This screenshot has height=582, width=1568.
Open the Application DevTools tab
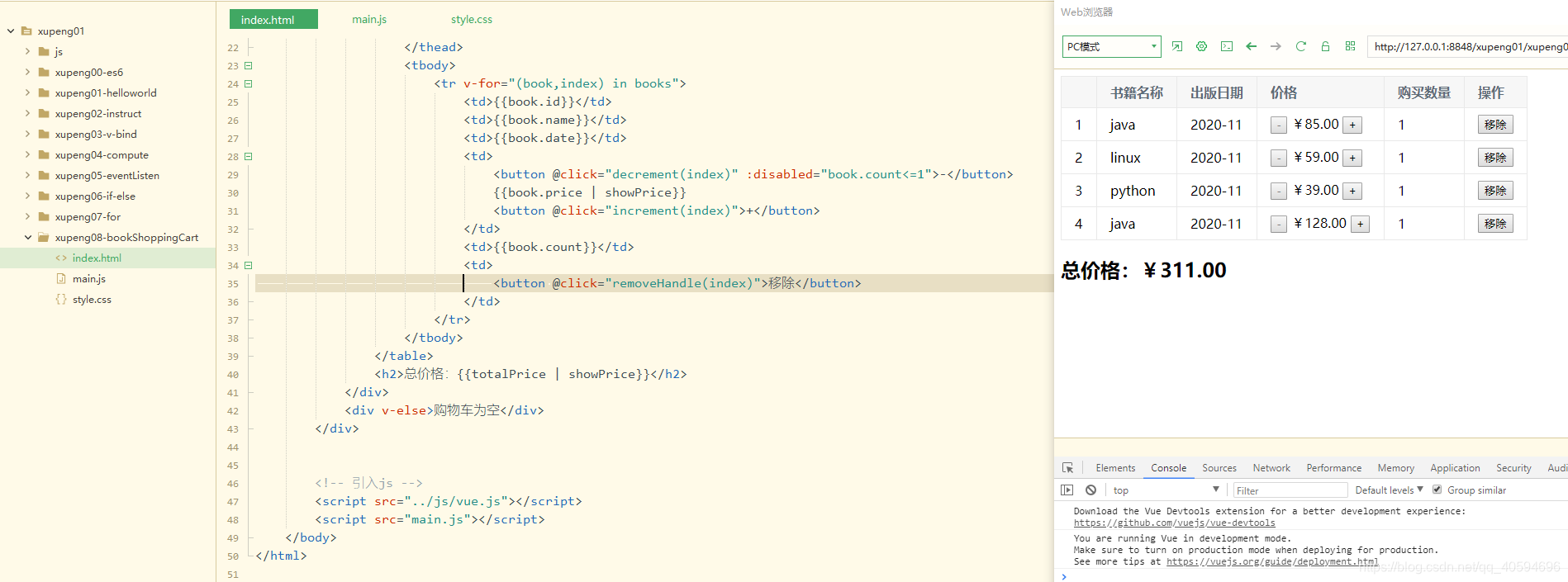click(1455, 467)
